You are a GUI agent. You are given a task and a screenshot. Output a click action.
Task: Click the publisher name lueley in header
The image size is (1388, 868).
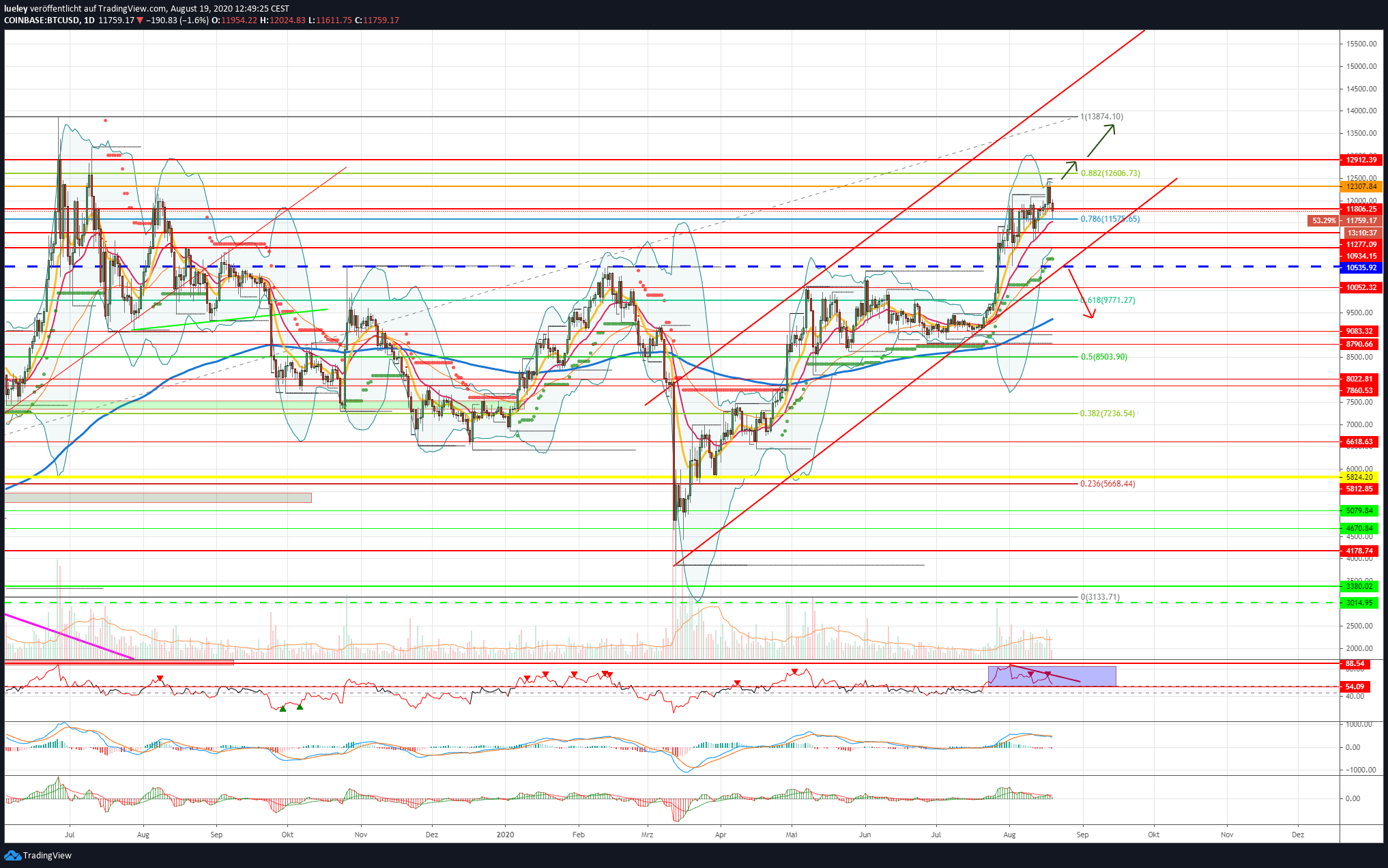tap(16, 9)
